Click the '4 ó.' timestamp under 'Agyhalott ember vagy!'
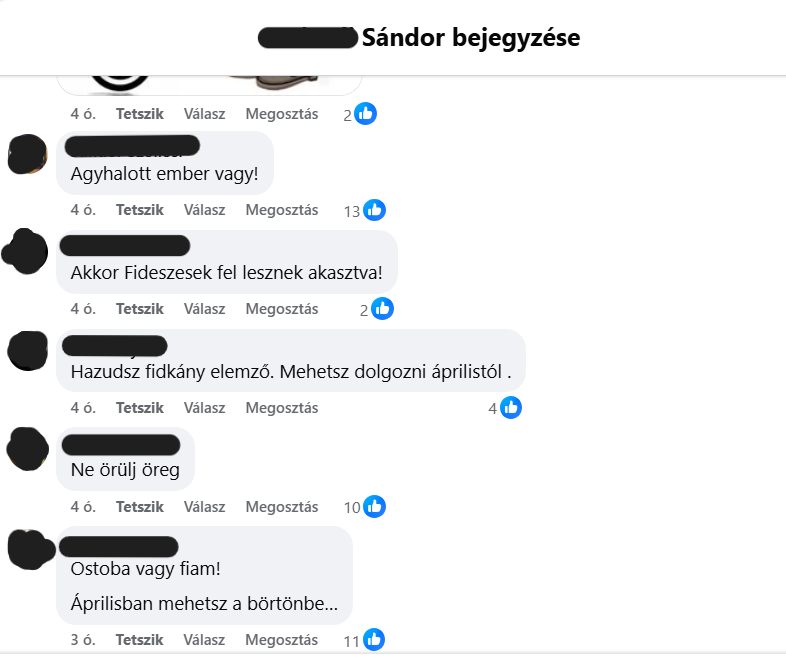Image resolution: width=786 pixels, height=663 pixels. (83, 210)
